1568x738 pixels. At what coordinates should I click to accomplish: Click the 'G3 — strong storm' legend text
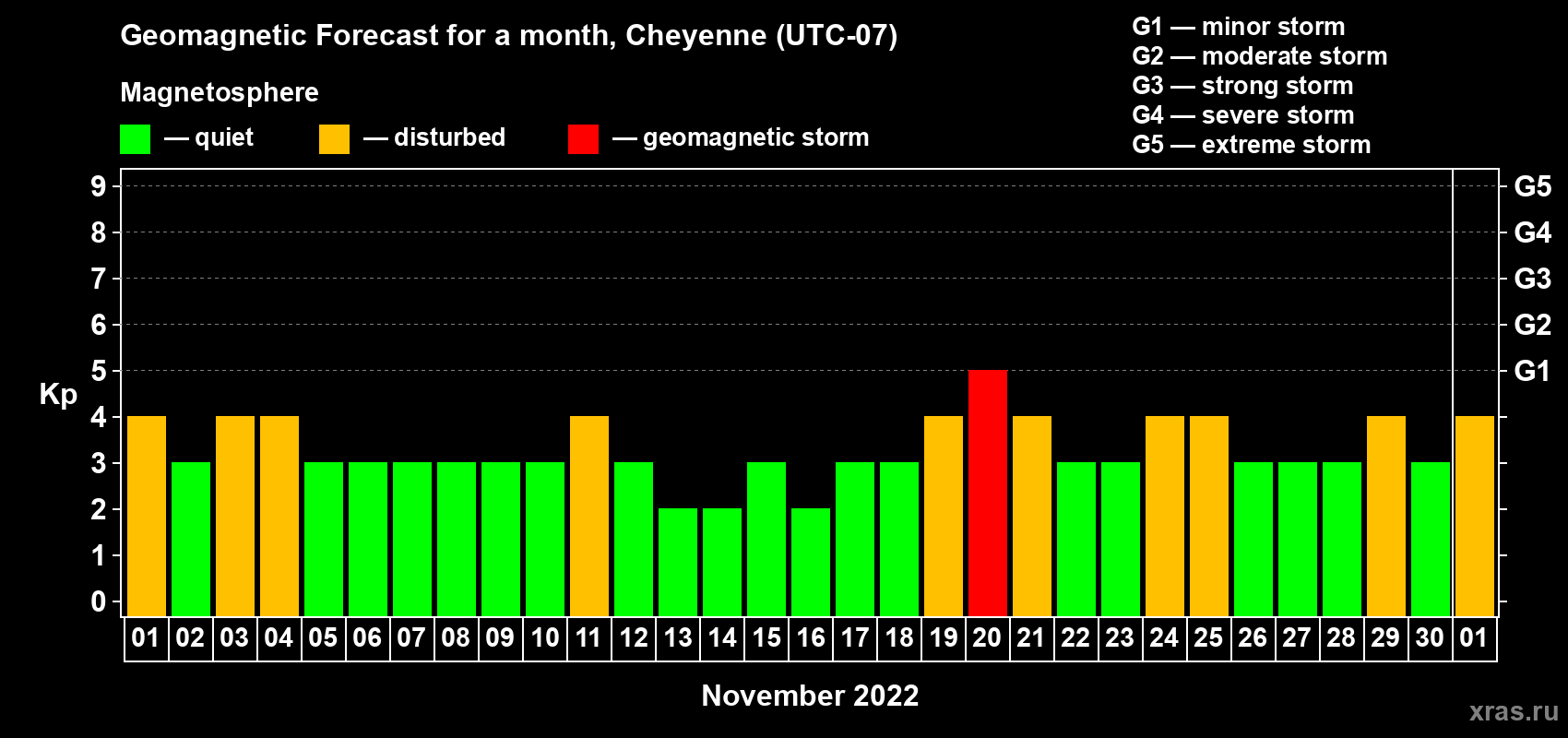[1242, 86]
